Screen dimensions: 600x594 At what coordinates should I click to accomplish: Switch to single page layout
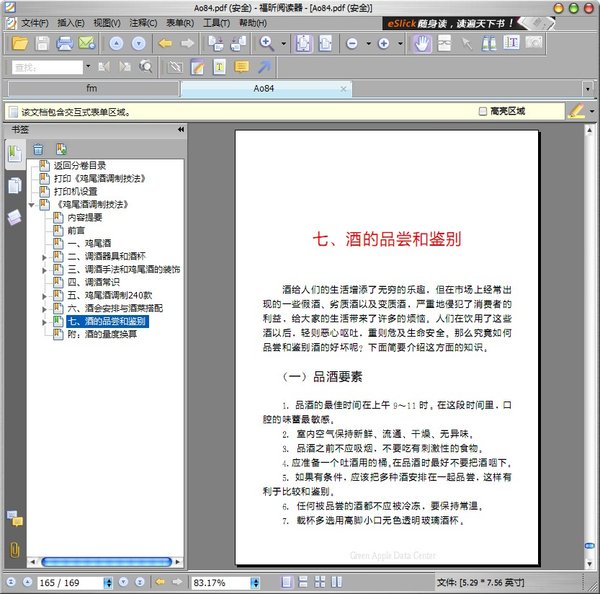tap(286, 582)
